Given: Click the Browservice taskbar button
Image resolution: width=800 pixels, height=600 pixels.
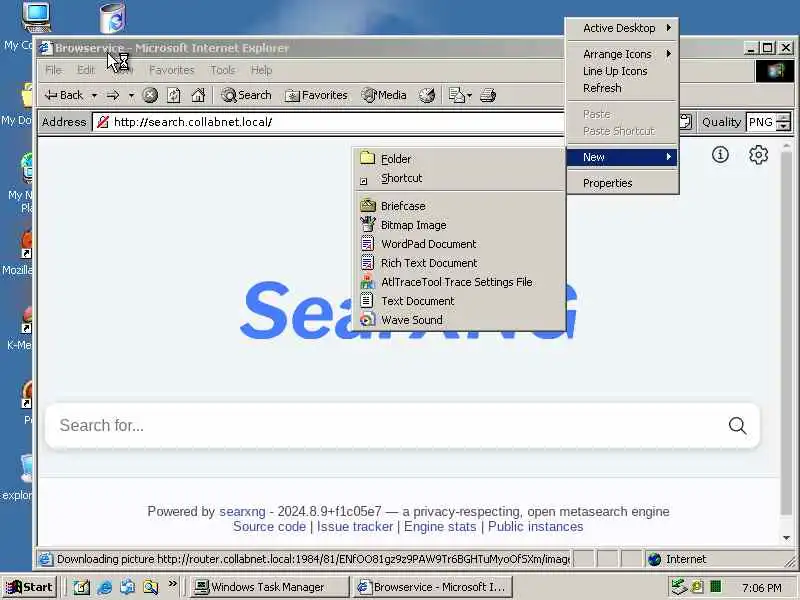Looking at the screenshot, I should tap(433, 587).
